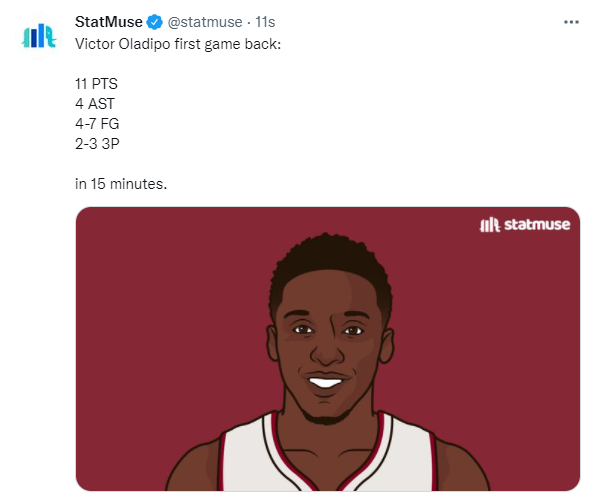
Task: Click the statmuse watermark logo in image
Action: point(525,225)
